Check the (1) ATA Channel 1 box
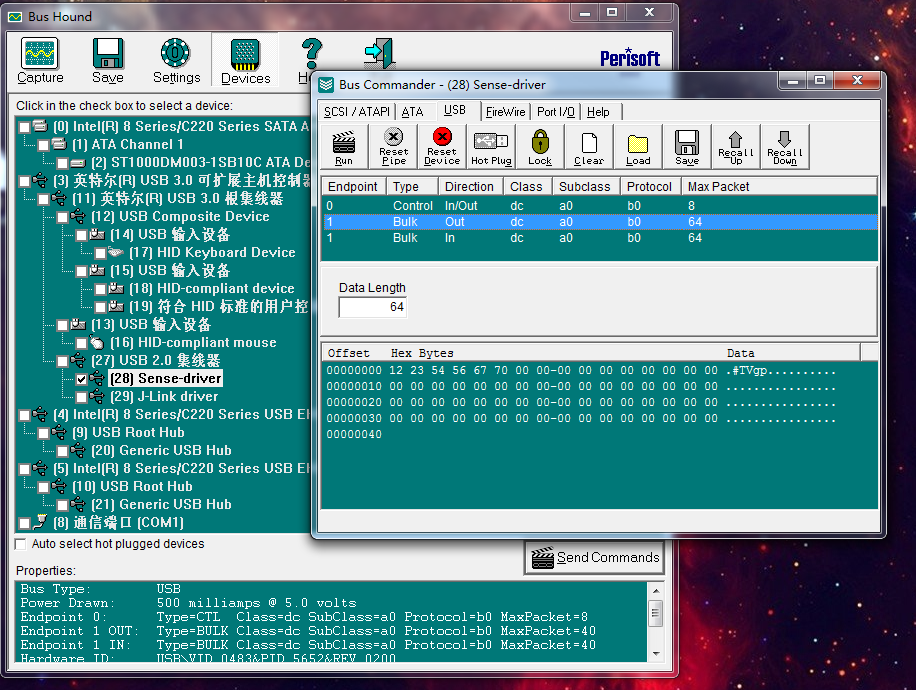The width and height of the screenshot is (916, 690). [x=44, y=145]
